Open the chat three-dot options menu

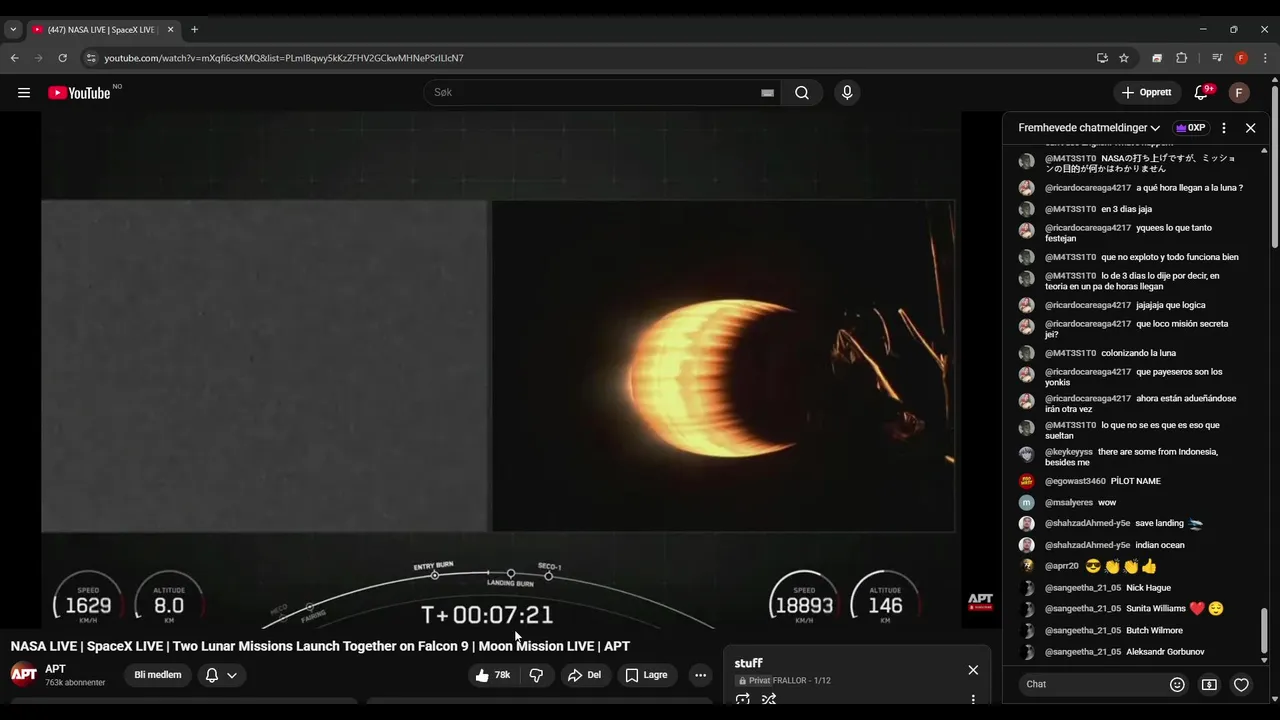(1224, 128)
